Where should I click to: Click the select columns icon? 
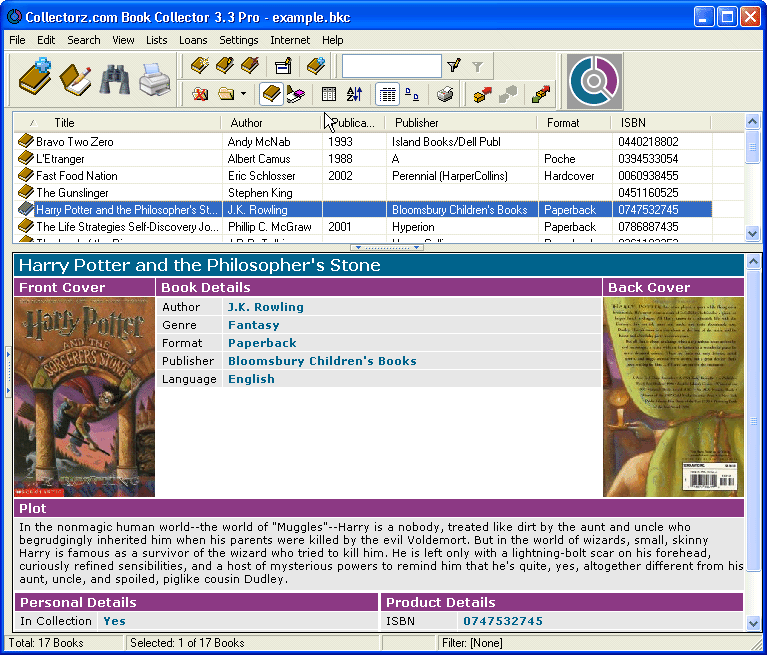(329, 94)
